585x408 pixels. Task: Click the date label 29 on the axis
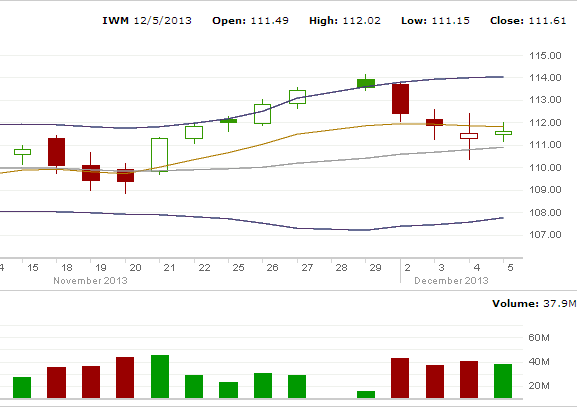(x=376, y=268)
